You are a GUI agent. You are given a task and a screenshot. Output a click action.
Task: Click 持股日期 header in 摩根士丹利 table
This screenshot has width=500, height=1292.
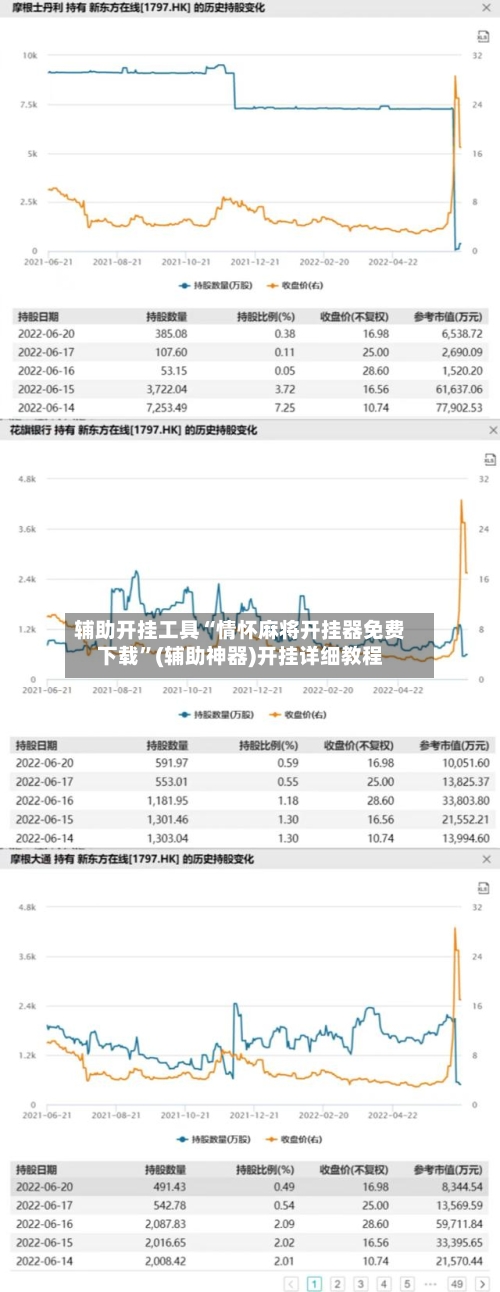[38, 317]
